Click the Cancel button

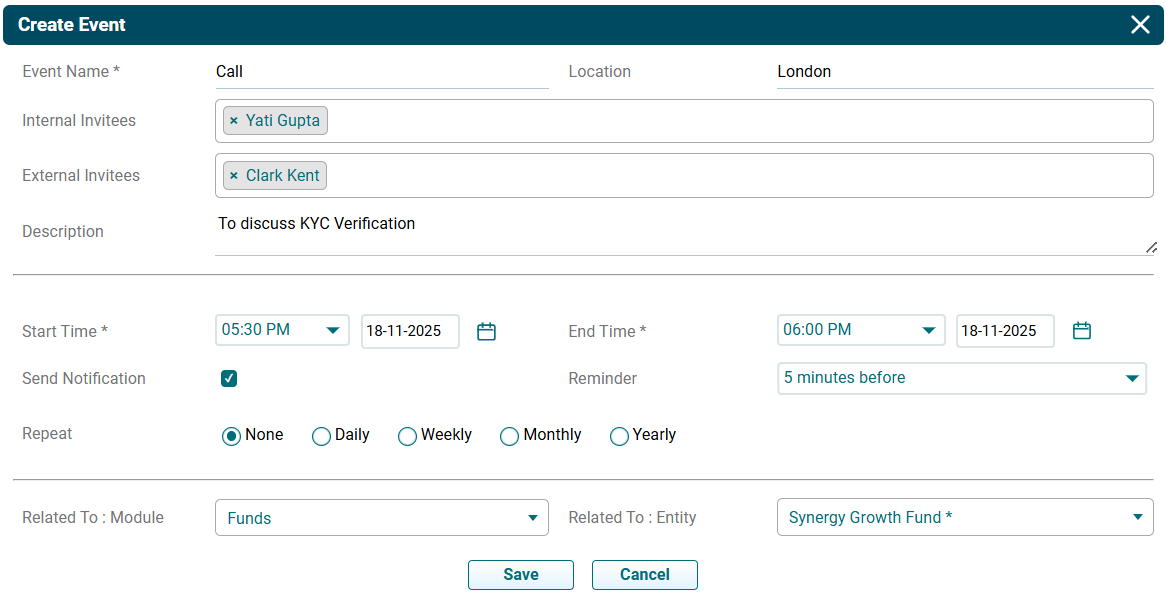click(x=644, y=575)
